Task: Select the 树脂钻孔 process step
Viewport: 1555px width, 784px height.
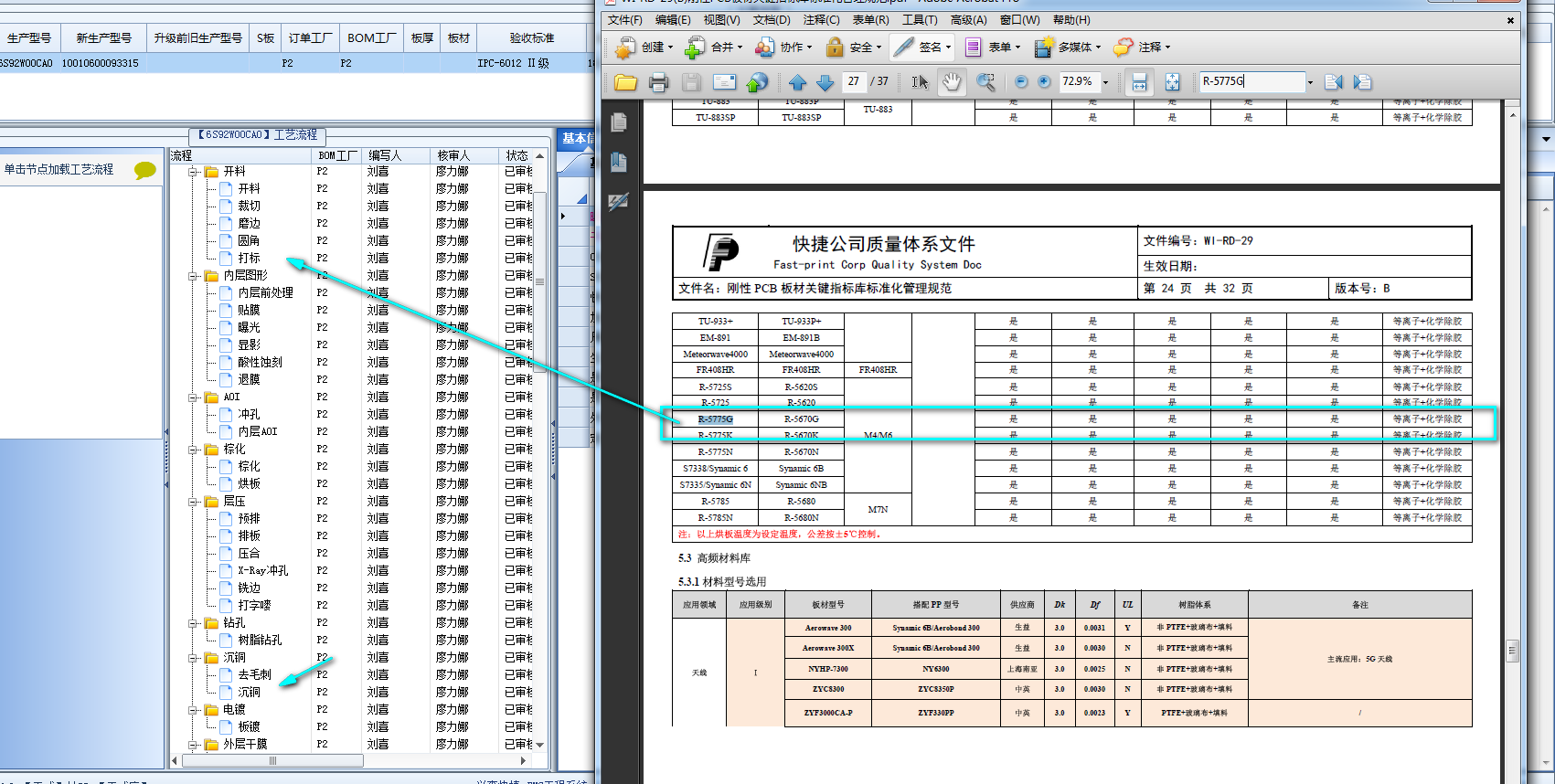Action: click(260, 641)
